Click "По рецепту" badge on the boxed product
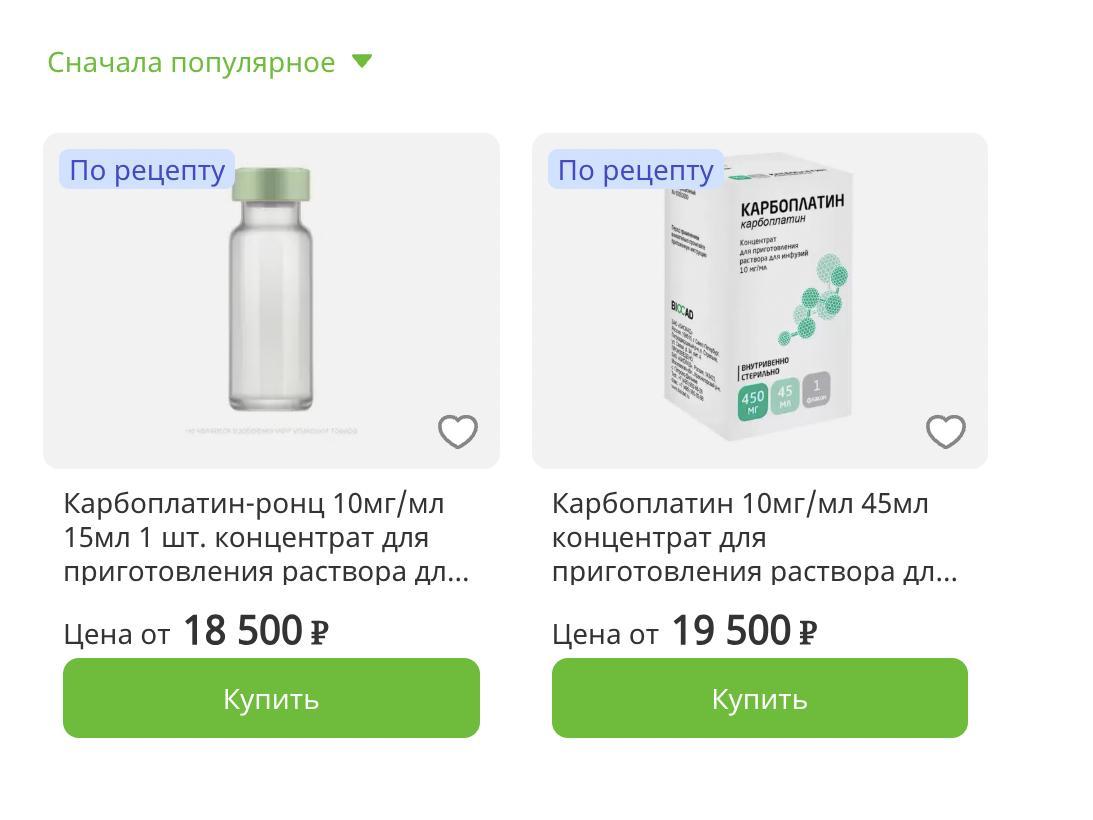1093x820 pixels. point(635,170)
